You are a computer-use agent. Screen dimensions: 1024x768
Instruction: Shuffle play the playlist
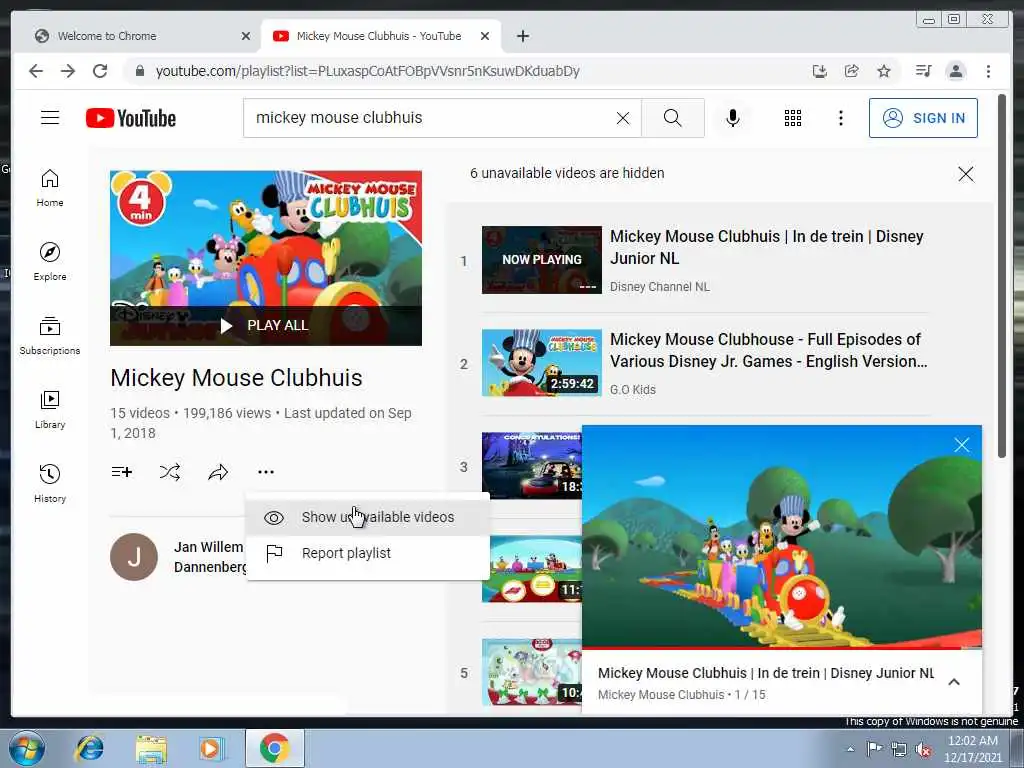point(170,472)
